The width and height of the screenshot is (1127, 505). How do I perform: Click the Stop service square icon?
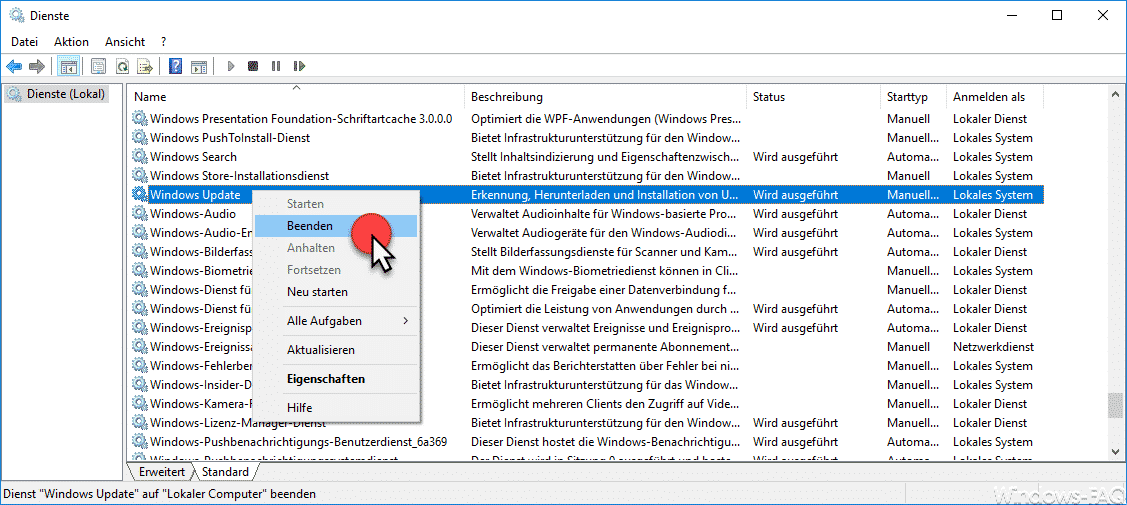[x=252, y=67]
